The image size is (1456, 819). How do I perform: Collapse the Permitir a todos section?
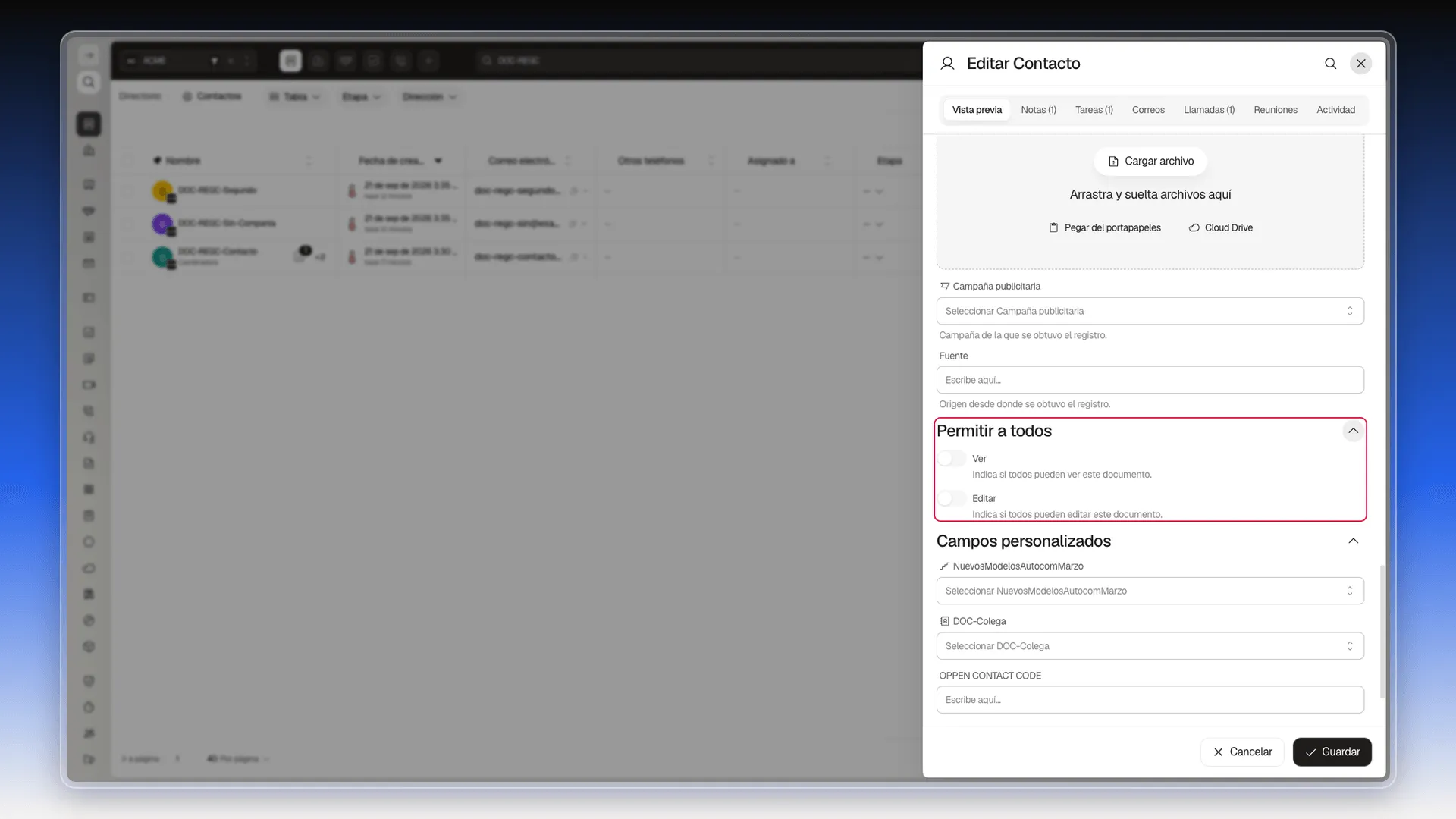point(1353,431)
